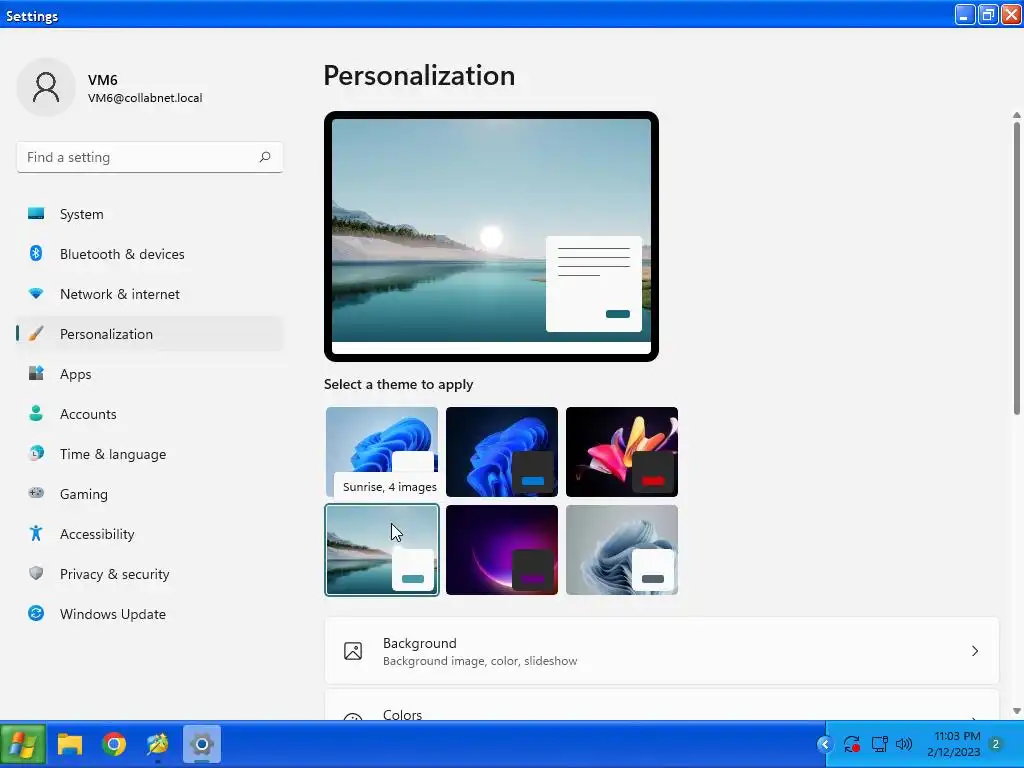
Task: Click the desktop preview image
Action: point(491,236)
